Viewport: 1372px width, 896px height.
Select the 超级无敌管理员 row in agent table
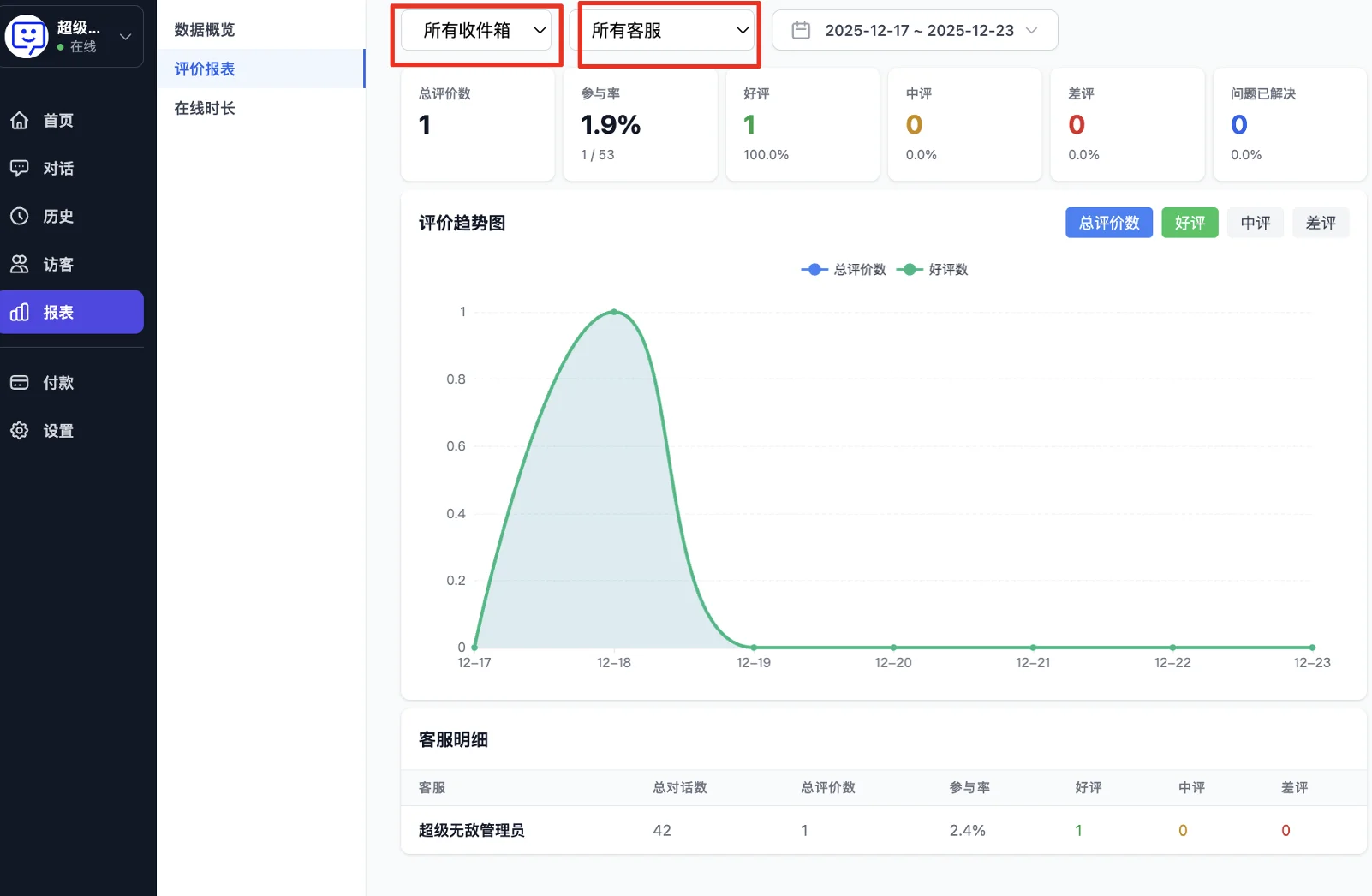470,829
